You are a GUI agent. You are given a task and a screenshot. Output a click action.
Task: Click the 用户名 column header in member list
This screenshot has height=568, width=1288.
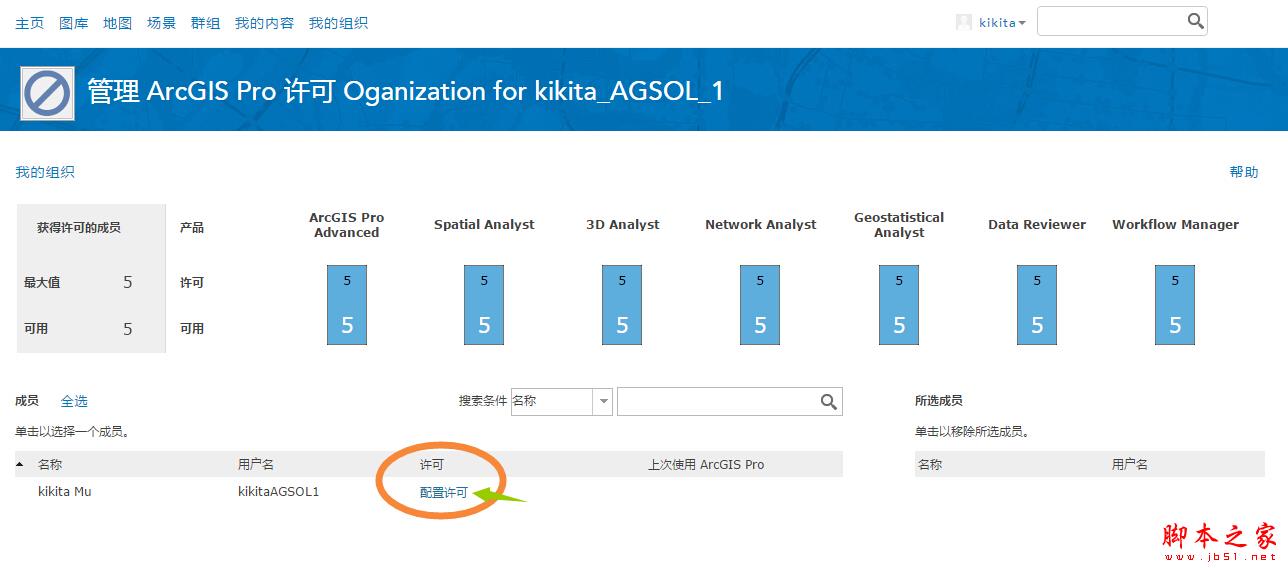tap(256, 465)
